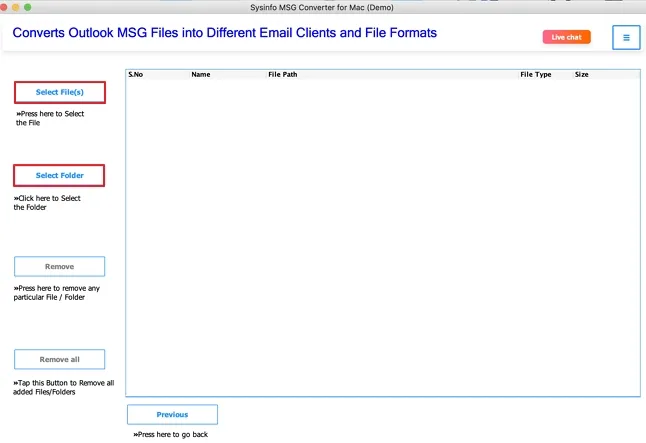Click the Sysinfo MSG Converter window title
This screenshot has height=443, width=646.
322,7
